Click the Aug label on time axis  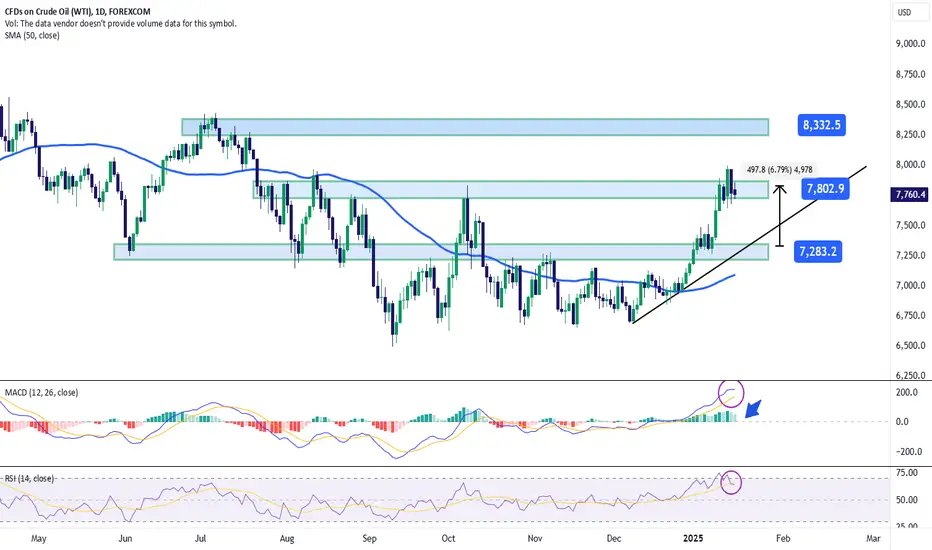[x=287, y=538]
